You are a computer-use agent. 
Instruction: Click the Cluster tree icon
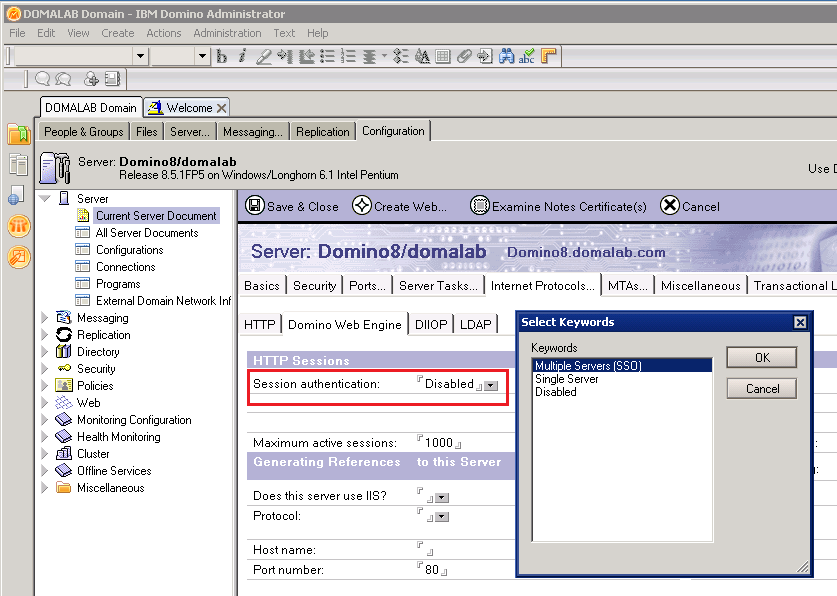pos(64,454)
